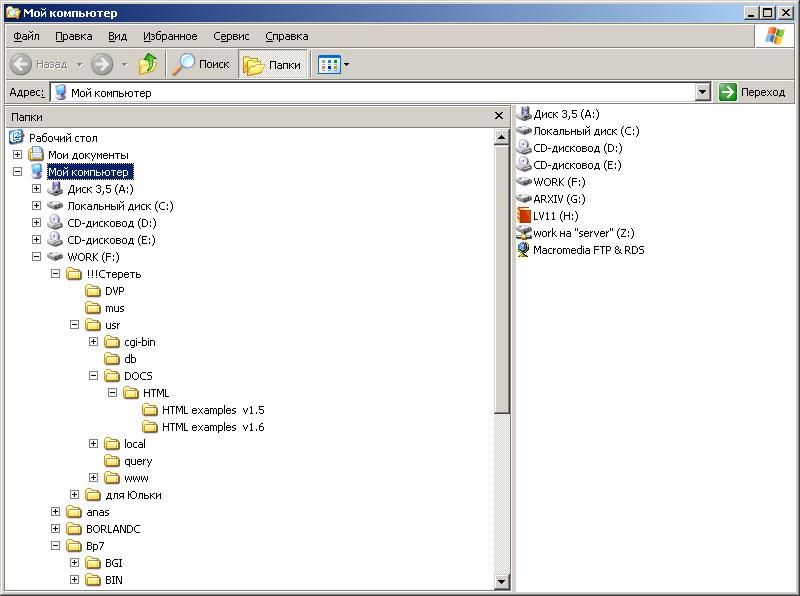The image size is (800, 596).
Task: Click folder tree scrollbar up arrow
Action: (x=502, y=137)
